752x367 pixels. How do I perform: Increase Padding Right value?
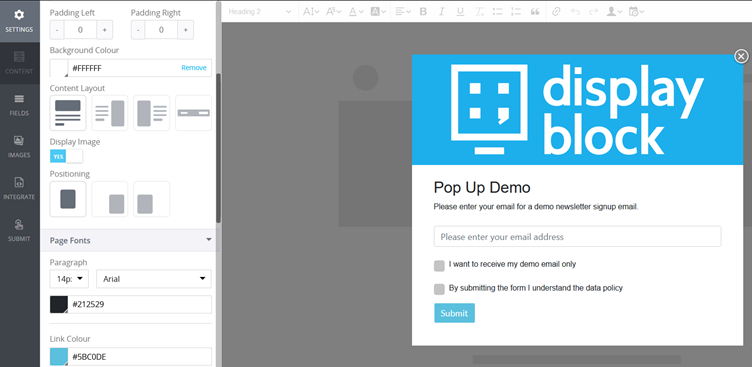tap(186, 30)
